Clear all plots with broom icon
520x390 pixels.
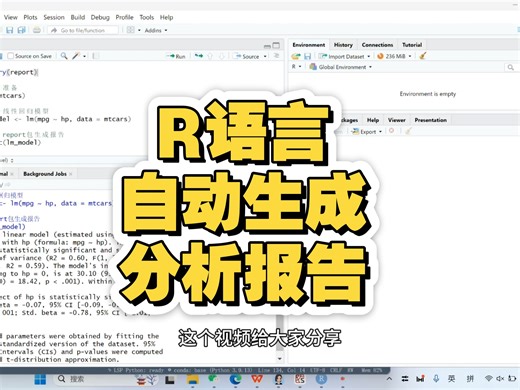point(408,131)
